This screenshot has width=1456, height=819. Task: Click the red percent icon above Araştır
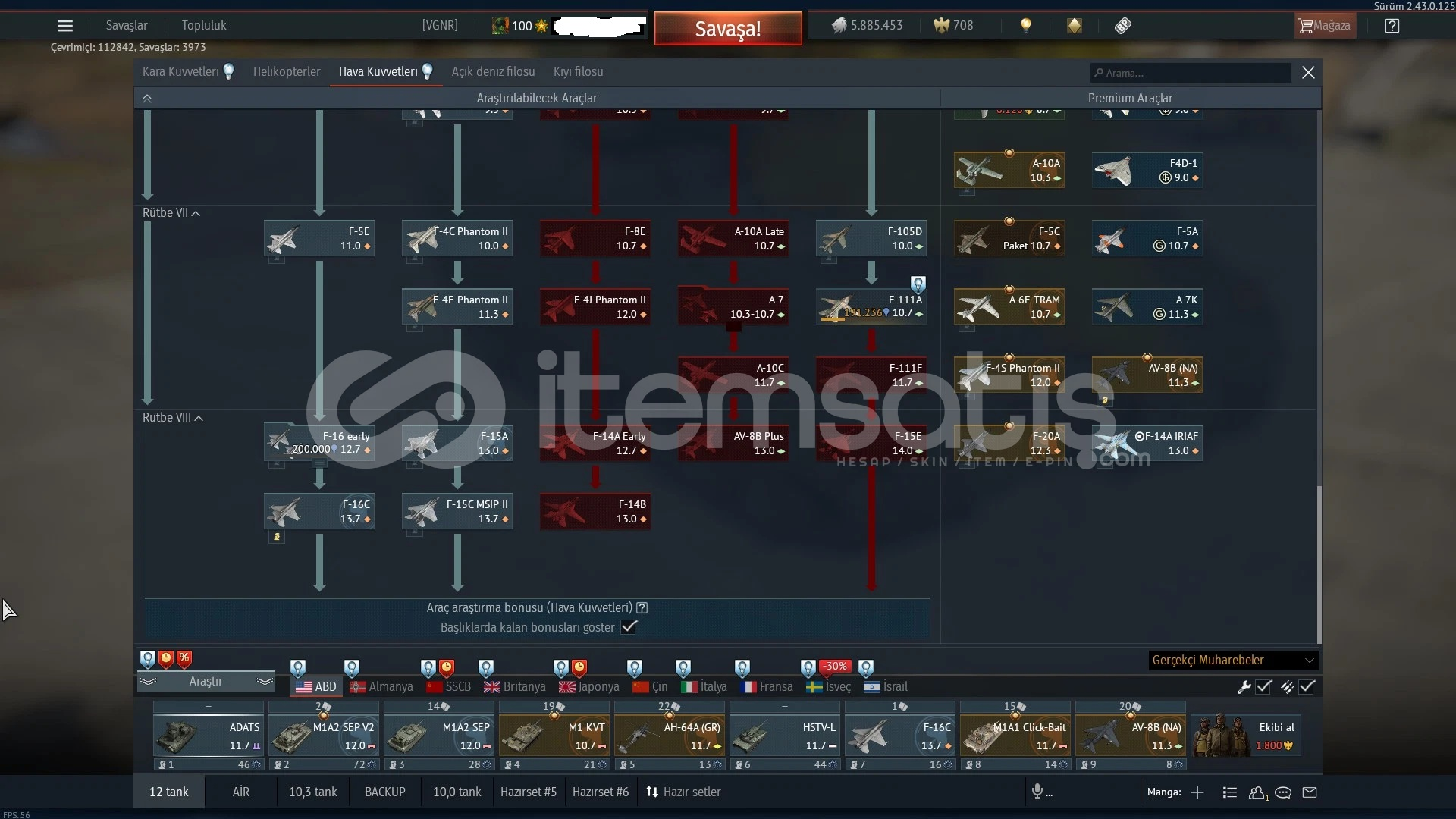coord(184,658)
